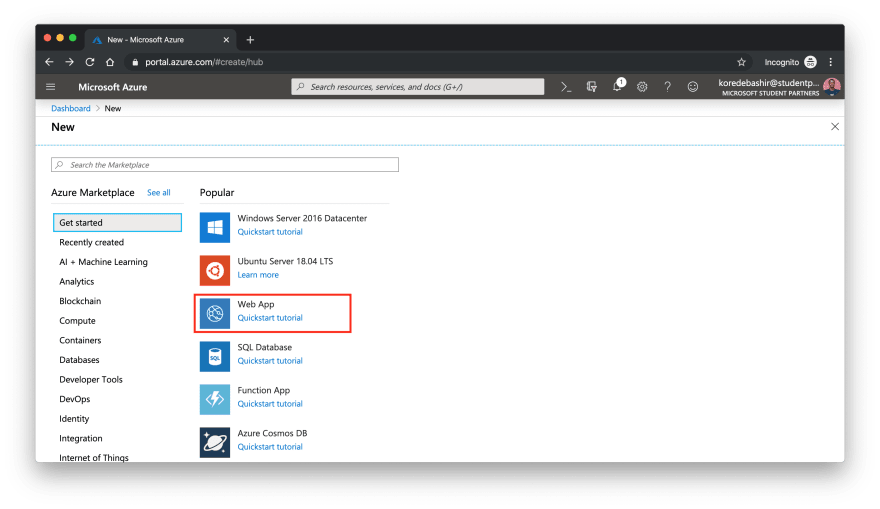Reload the Azure portal page
Screen dimensions: 880x509
coord(90,62)
